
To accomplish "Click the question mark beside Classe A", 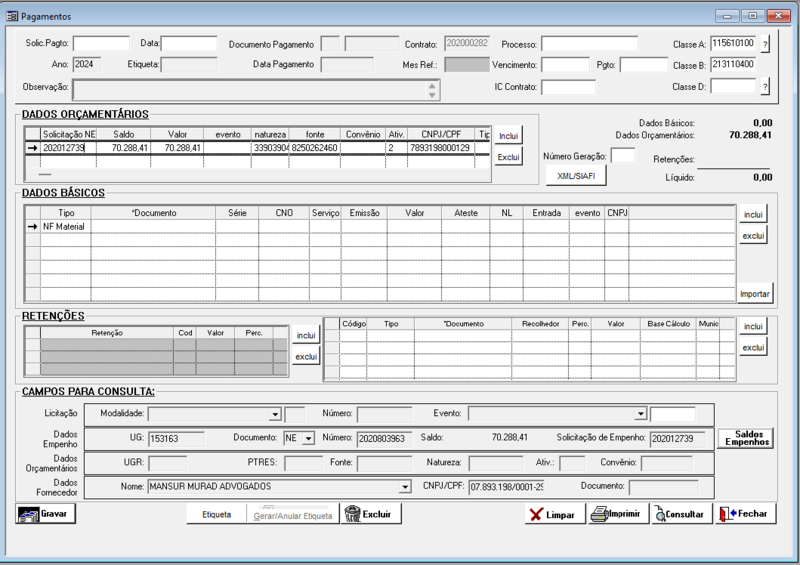I will coord(765,45).
